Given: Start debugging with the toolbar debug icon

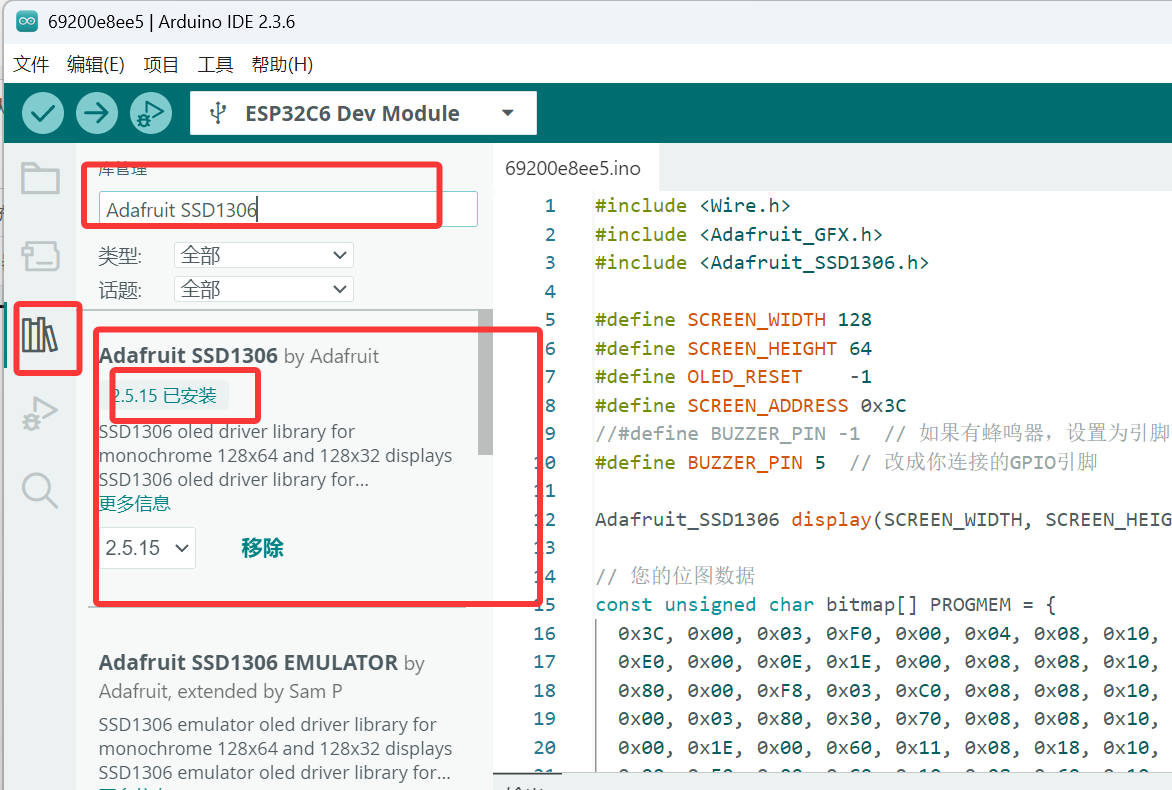Looking at the screenshot, I should (150, 113).
